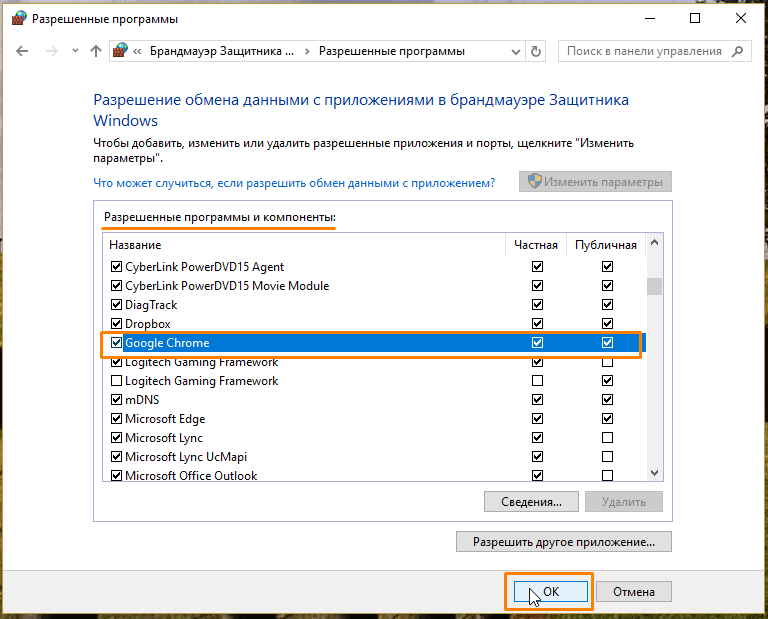Open 'Сведения...' details button
Image resolution: width=768 pixels, height=619 pixels.
[x=531, y=502]
